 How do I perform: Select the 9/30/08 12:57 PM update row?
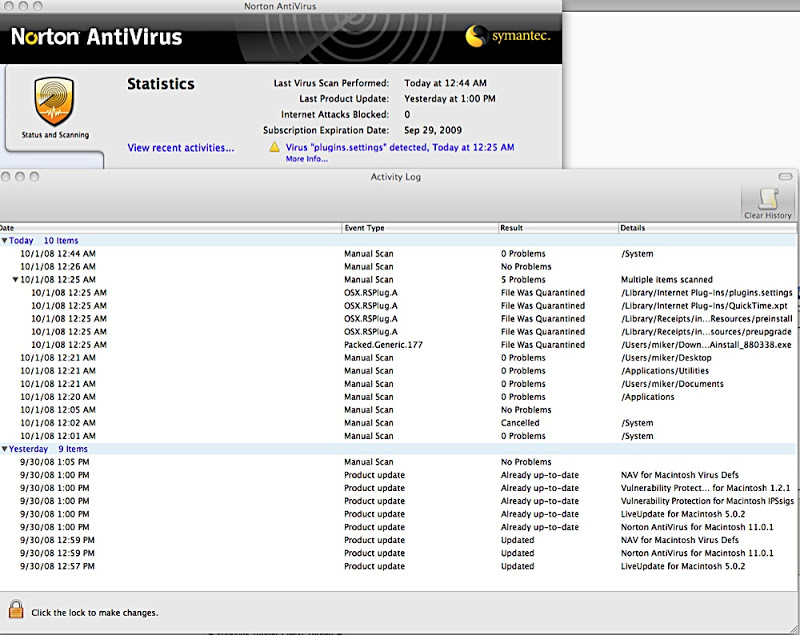tap(397, 566)
